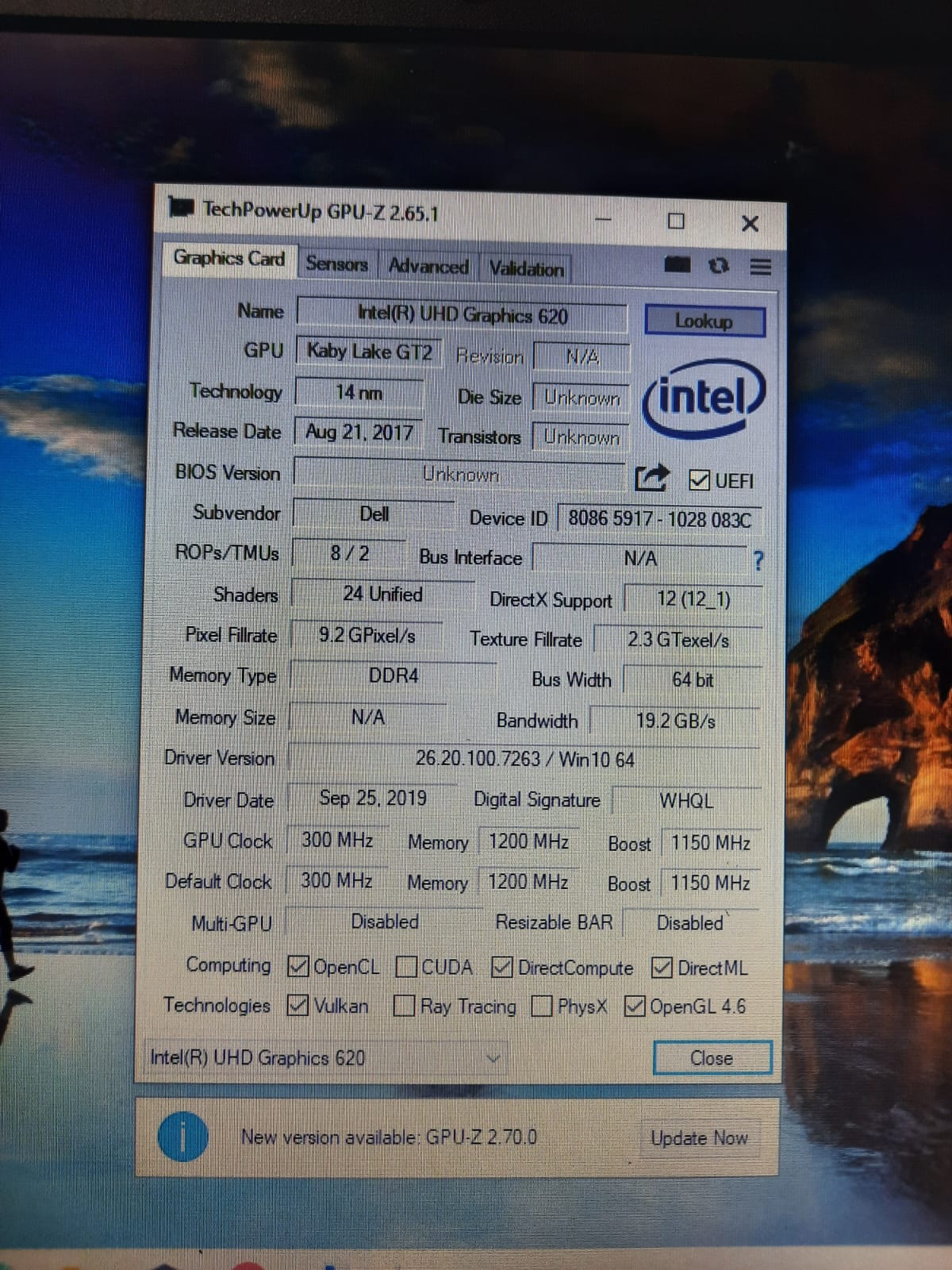Click the Memory Type value DDR4
Screen dimensions: 952x1270
click(393, 675)
